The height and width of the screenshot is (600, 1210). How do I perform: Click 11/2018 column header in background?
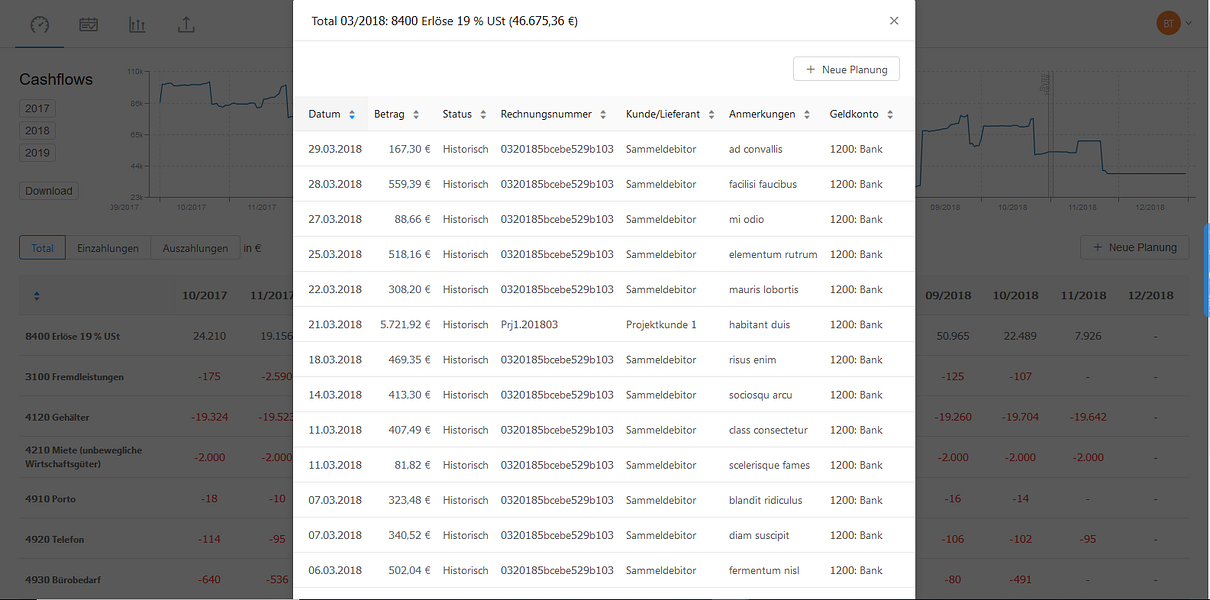1085,296
